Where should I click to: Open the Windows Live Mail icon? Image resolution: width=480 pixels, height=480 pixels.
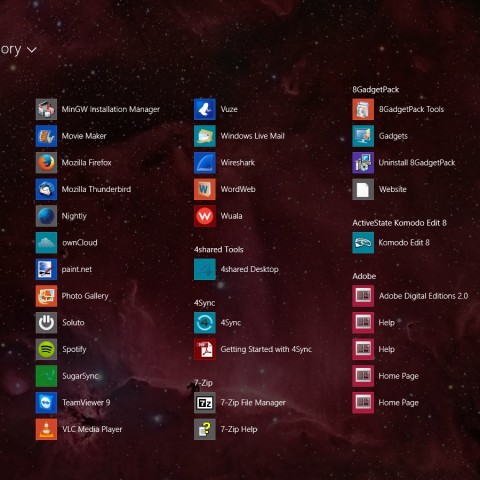(x=205, y=136)
